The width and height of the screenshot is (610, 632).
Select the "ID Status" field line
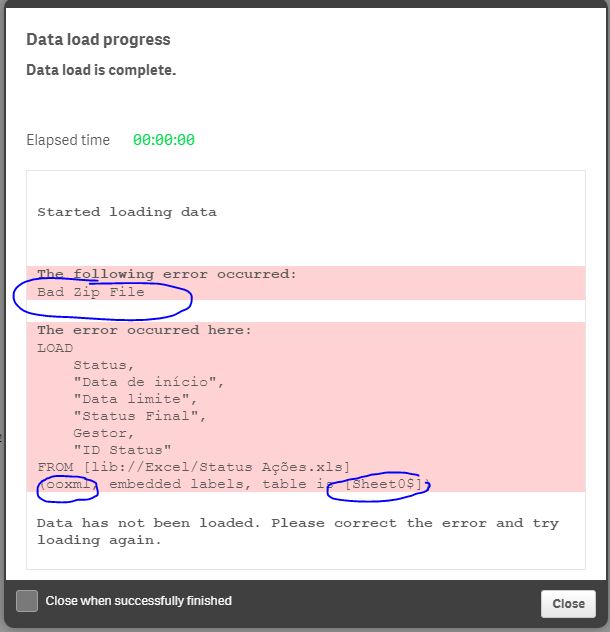pyautogui.click(x=123, y=450)
